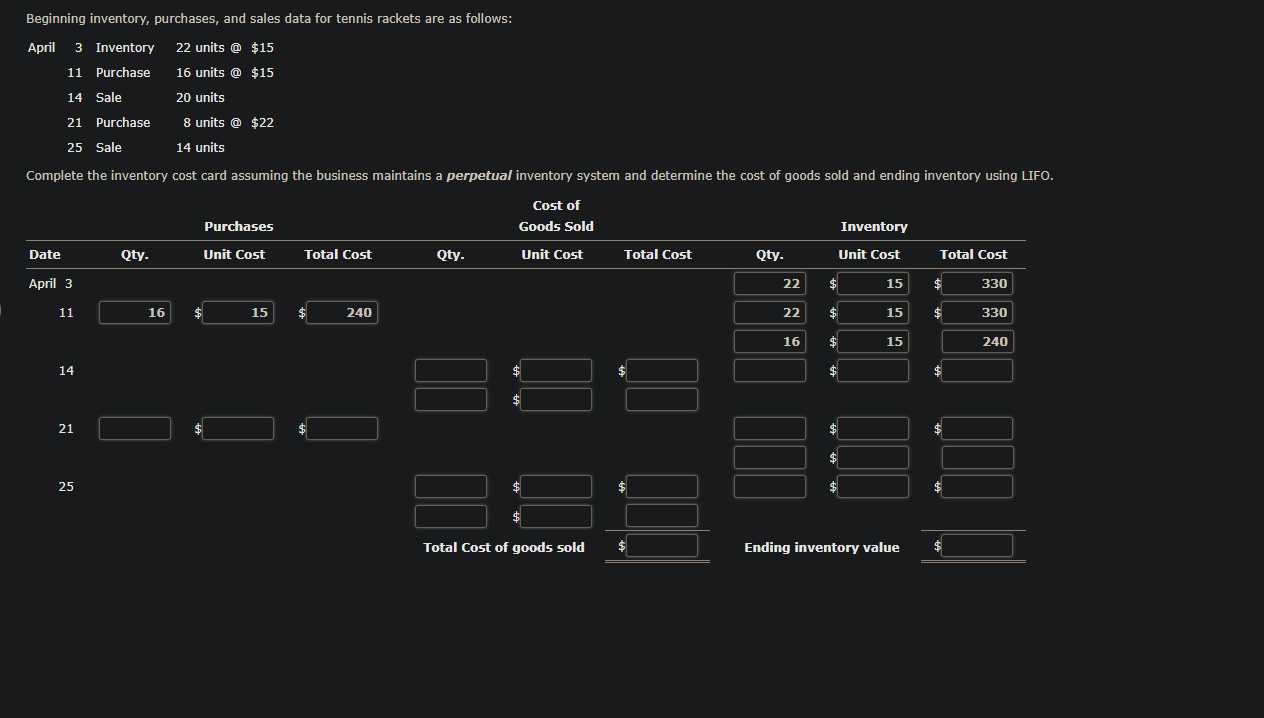Focus April 25 cost of goods sold first total cost field
The width and height of the screenshot is (1264, 718).
pos(662,487)
